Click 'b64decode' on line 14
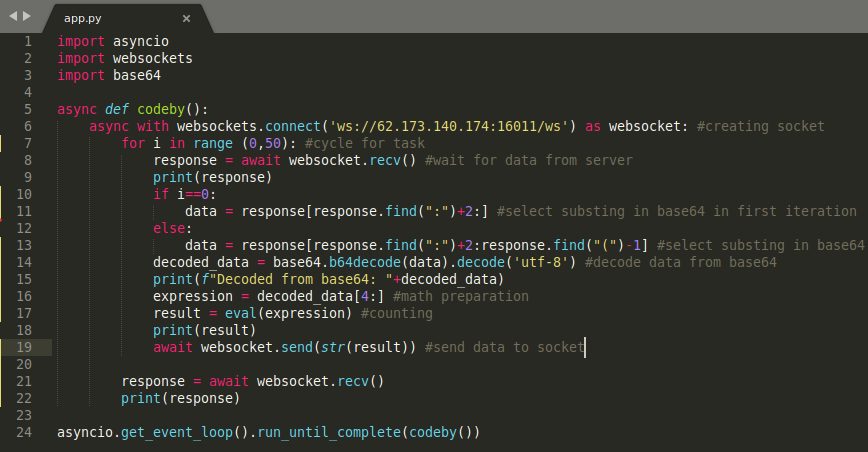 [365, 262]
